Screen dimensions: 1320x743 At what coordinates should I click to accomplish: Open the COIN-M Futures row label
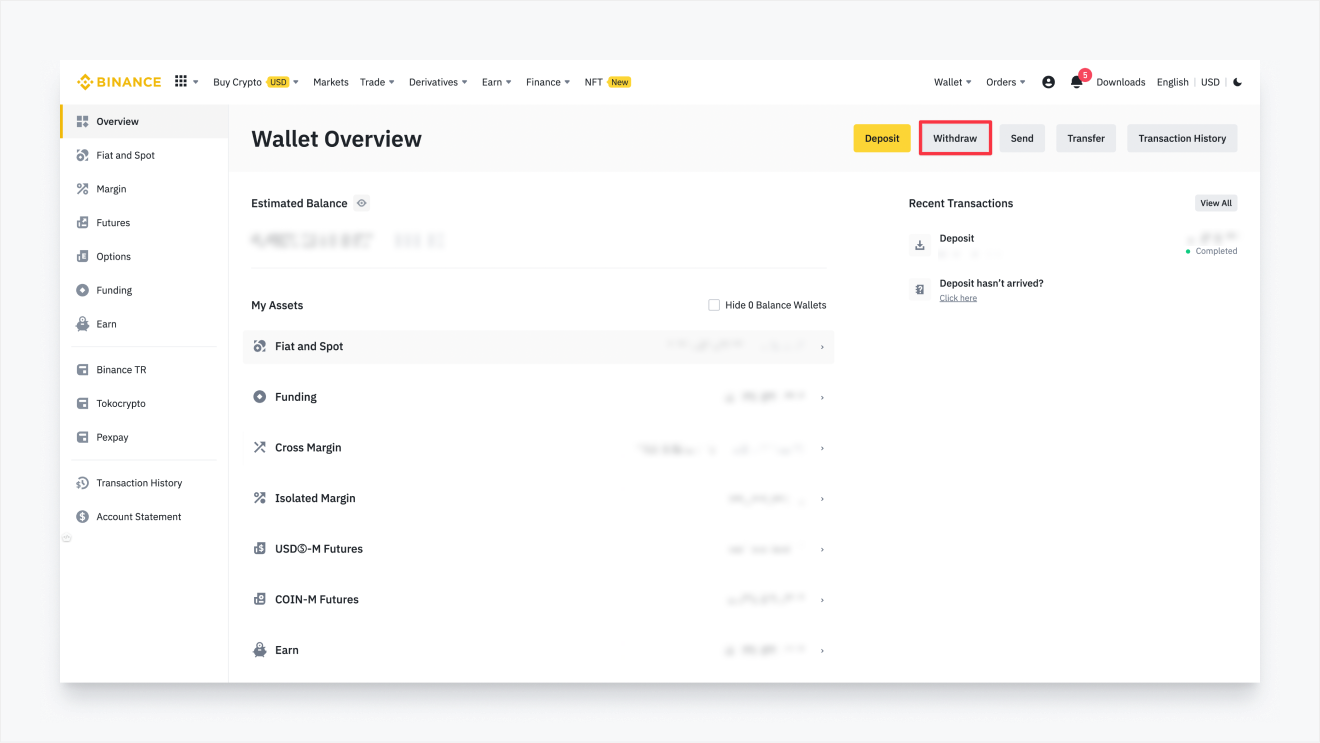317,599
